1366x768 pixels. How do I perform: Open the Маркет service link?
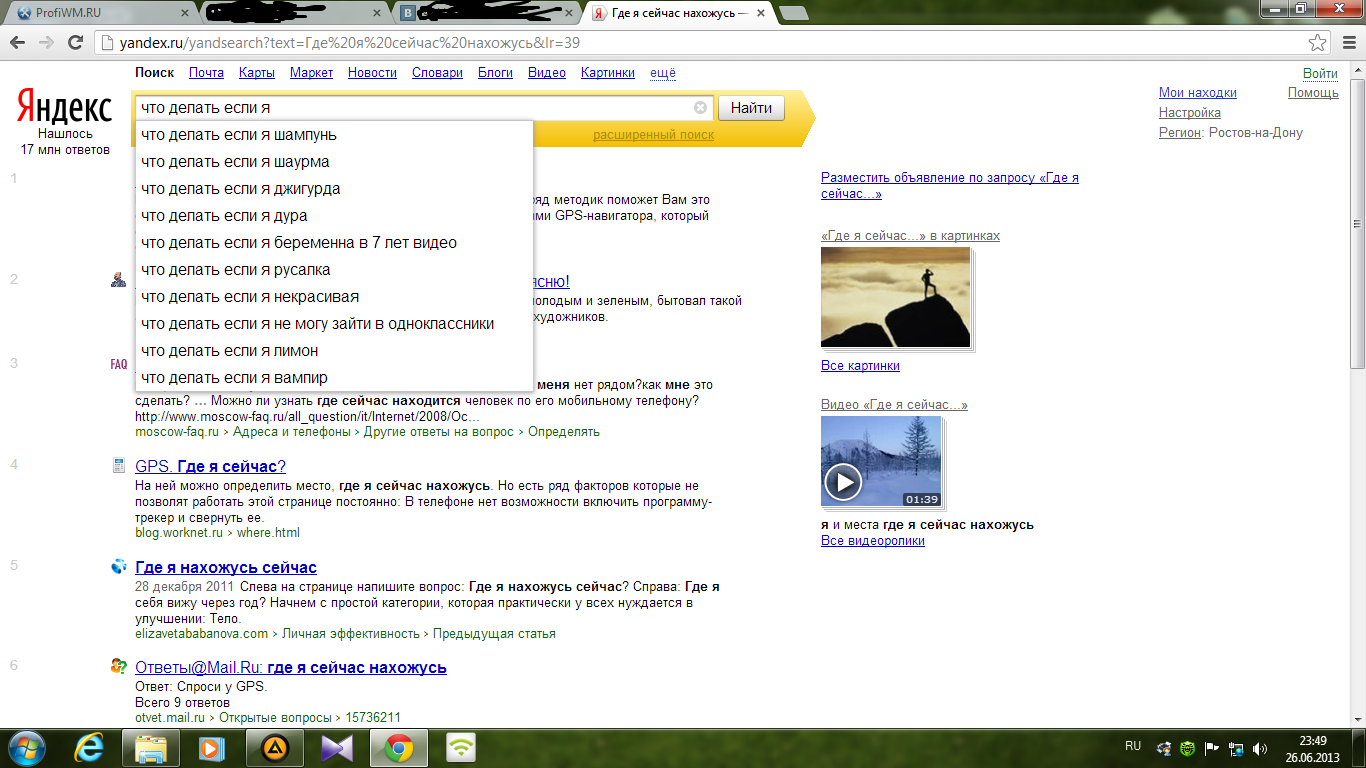311,73
